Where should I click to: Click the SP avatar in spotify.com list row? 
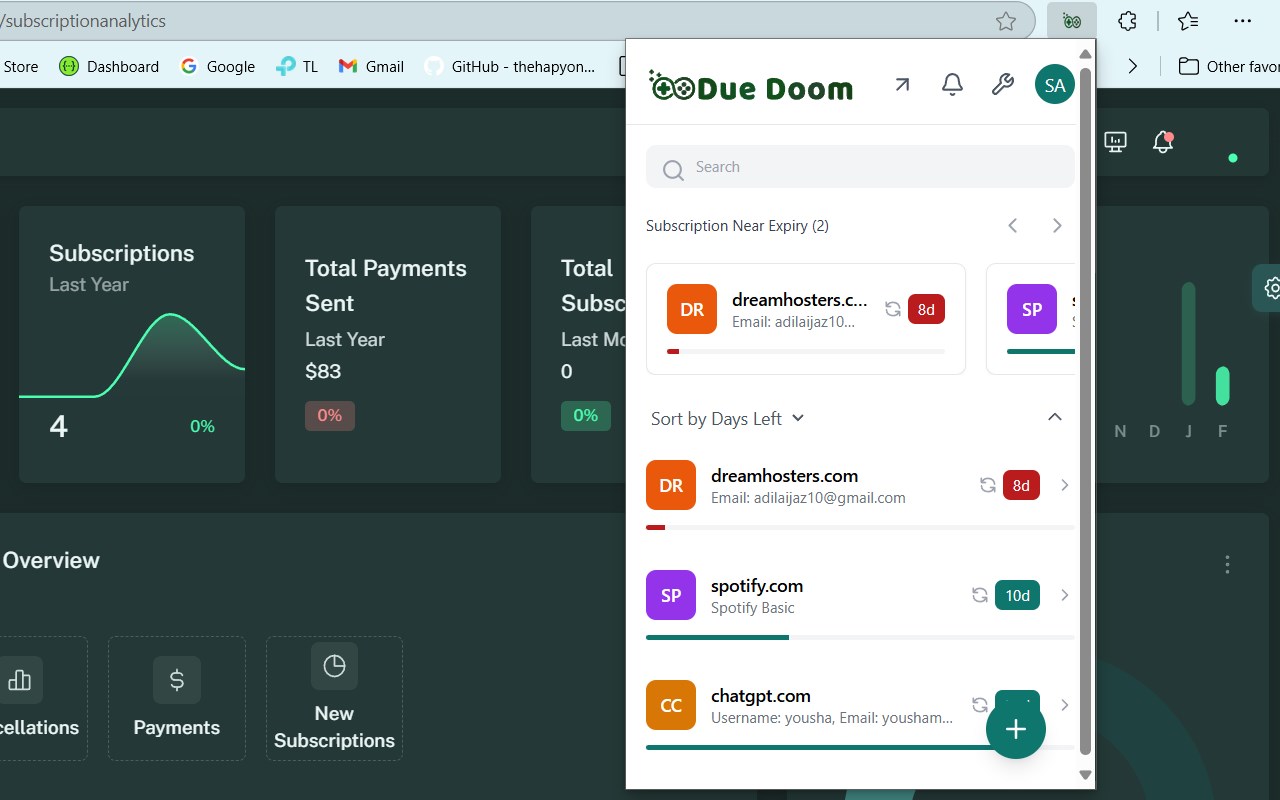tap(671, 595)
